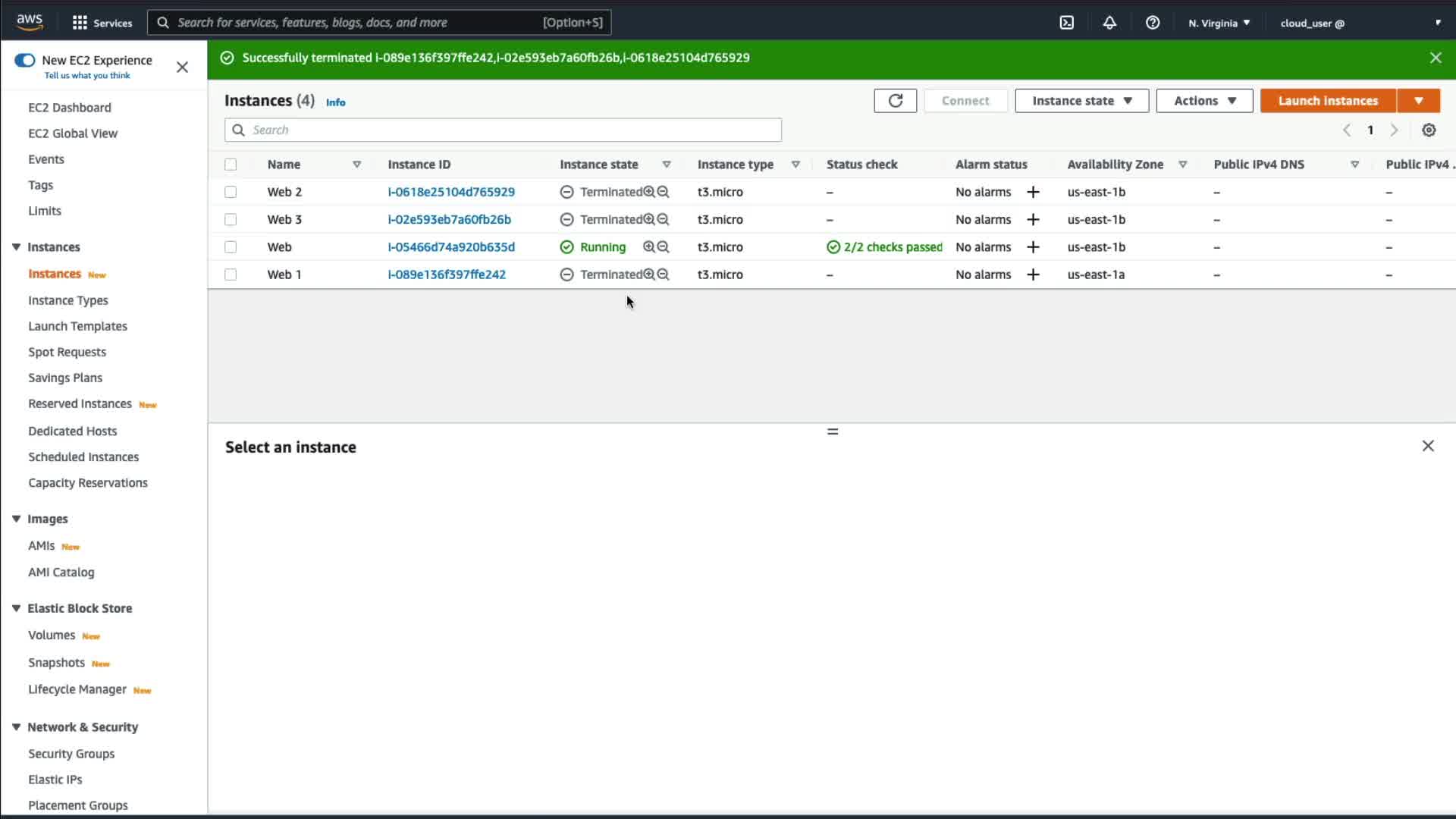Screen dimensions: 1456x819
Task: Open the Instance state dropdown
Action: [1081, 101]
